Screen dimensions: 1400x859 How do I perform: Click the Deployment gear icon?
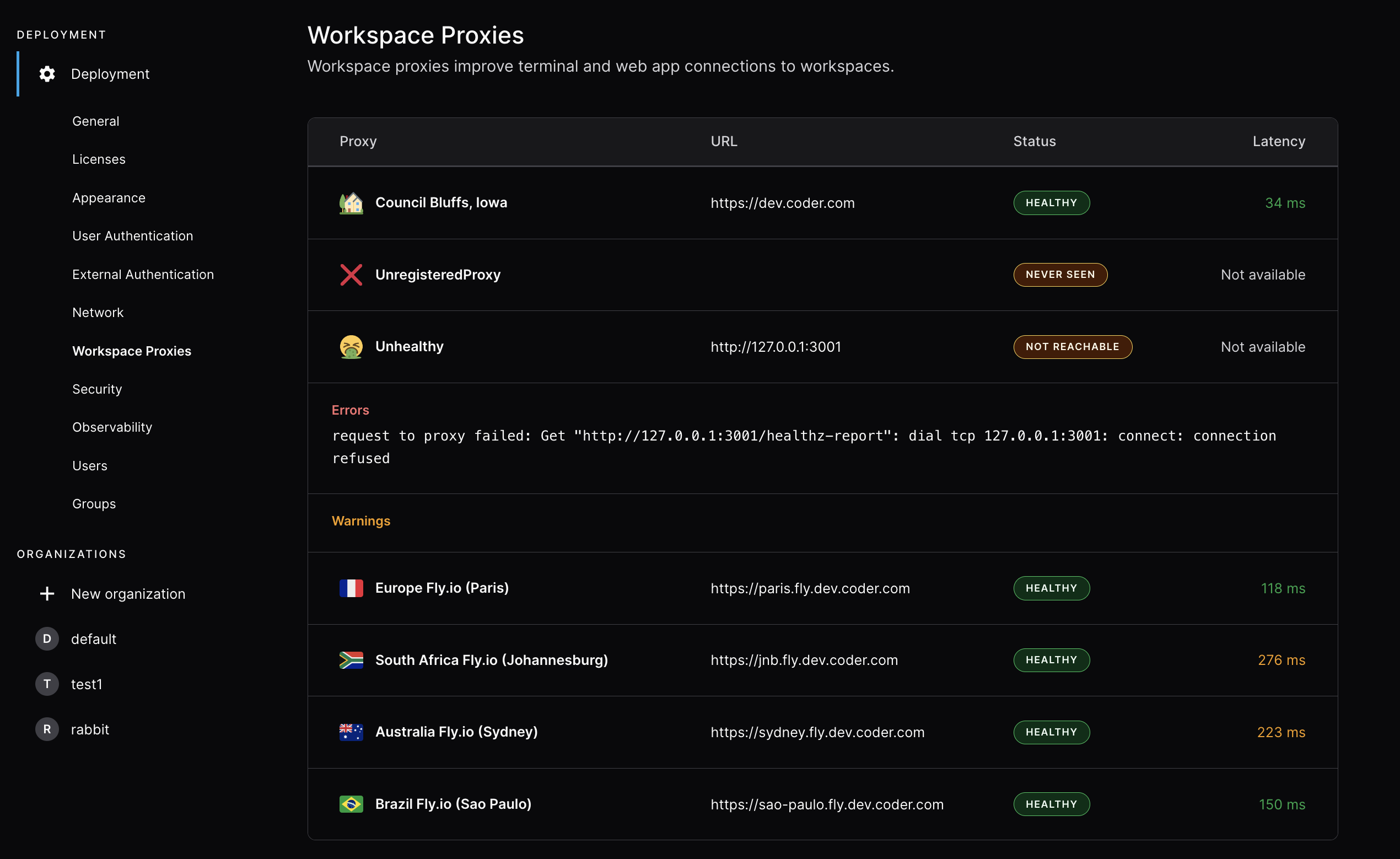(x=47, y=74)
